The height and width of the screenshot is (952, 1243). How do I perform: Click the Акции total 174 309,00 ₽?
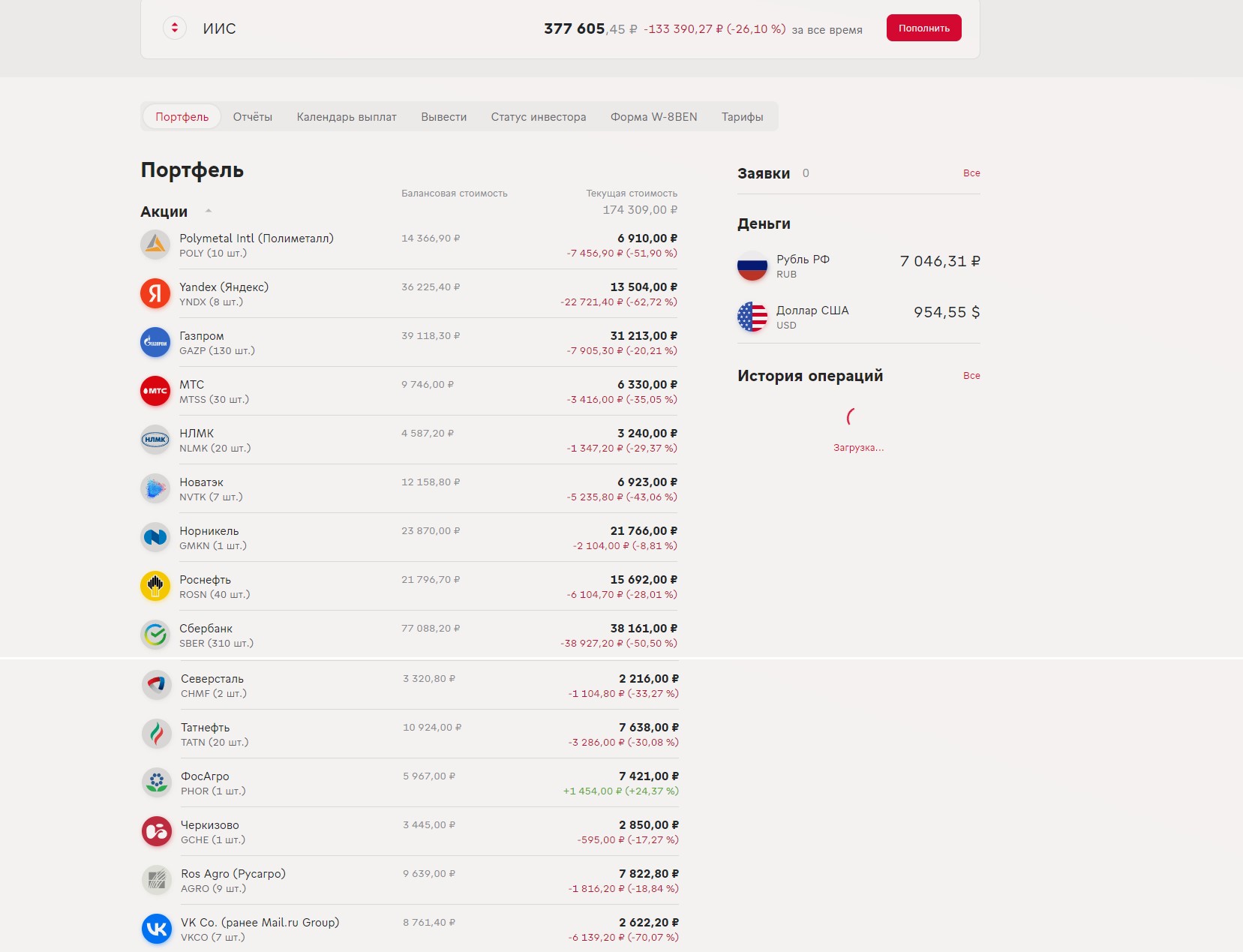(x=640, y=210)
